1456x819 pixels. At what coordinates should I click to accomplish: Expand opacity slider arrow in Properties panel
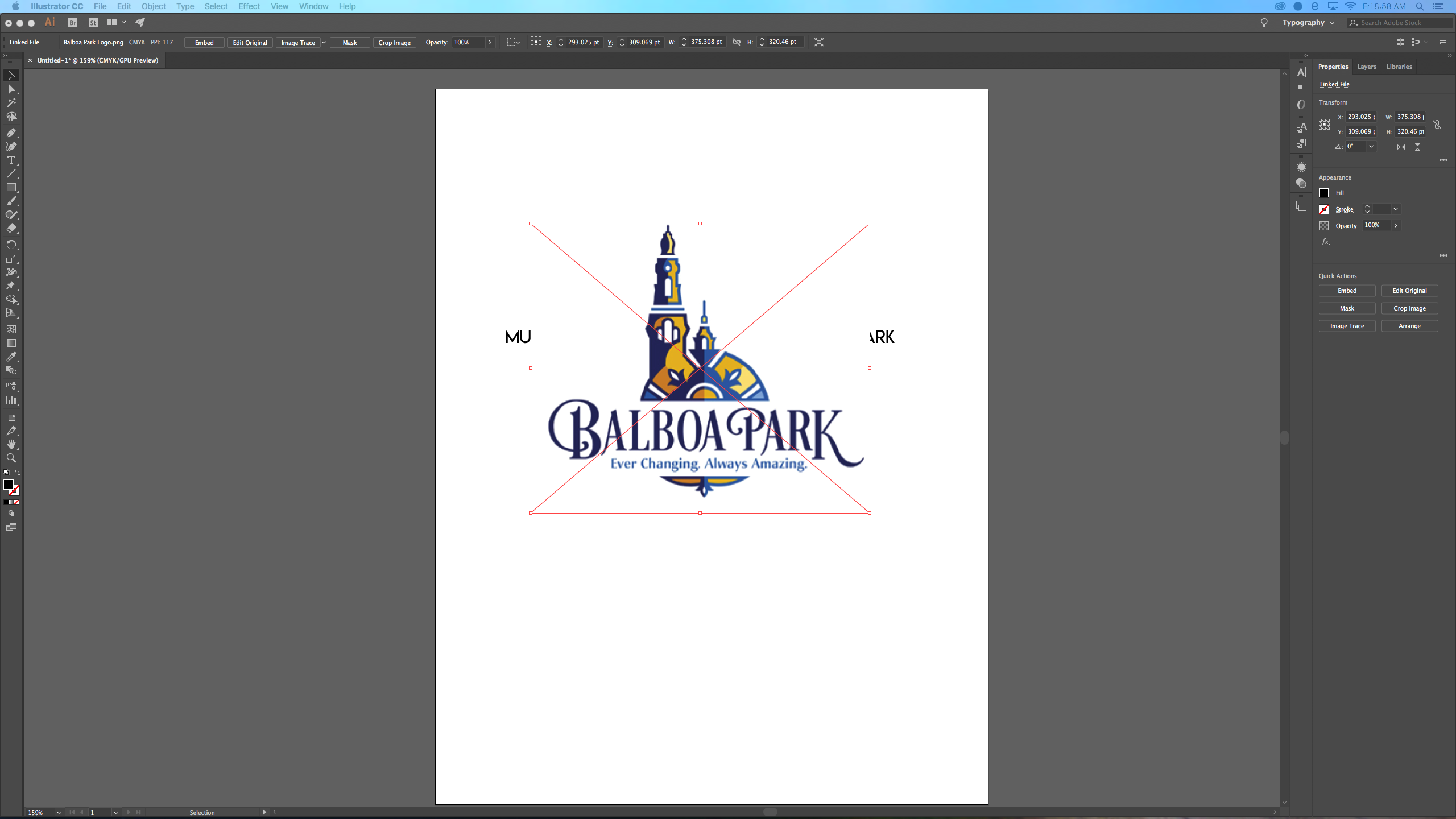(x=1396, y=225)
